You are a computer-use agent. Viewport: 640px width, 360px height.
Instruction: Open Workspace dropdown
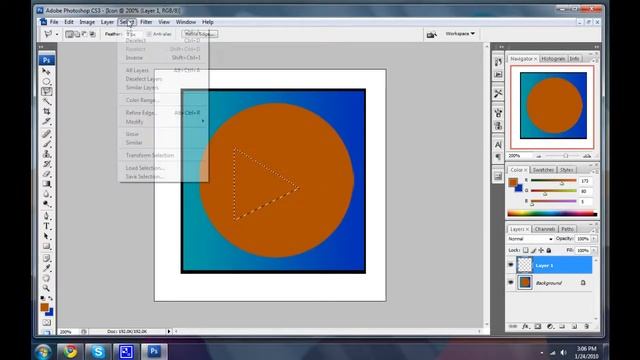pyautogui.click(x=460, y=34)
